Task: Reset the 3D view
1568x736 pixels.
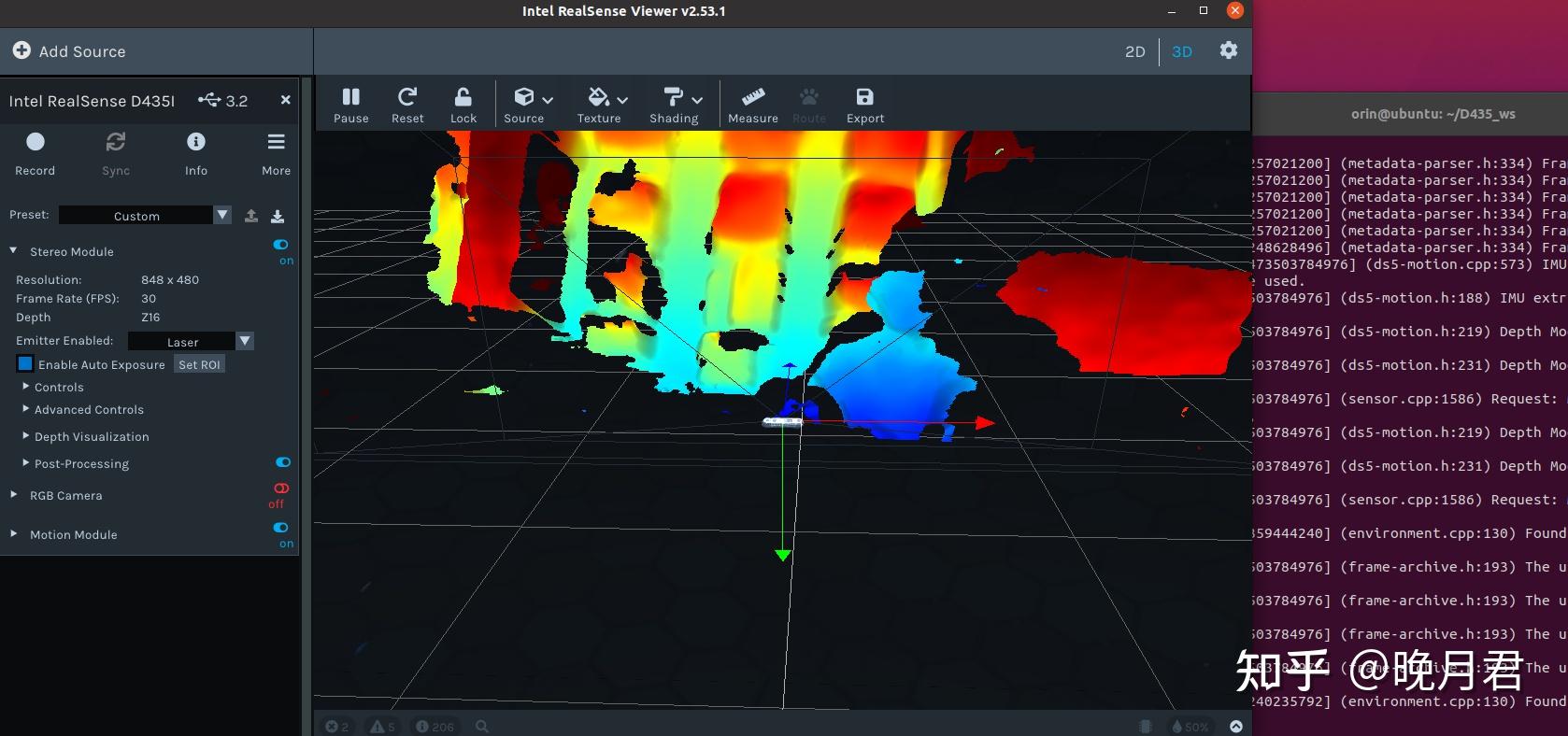Action: tap(407, 105)
